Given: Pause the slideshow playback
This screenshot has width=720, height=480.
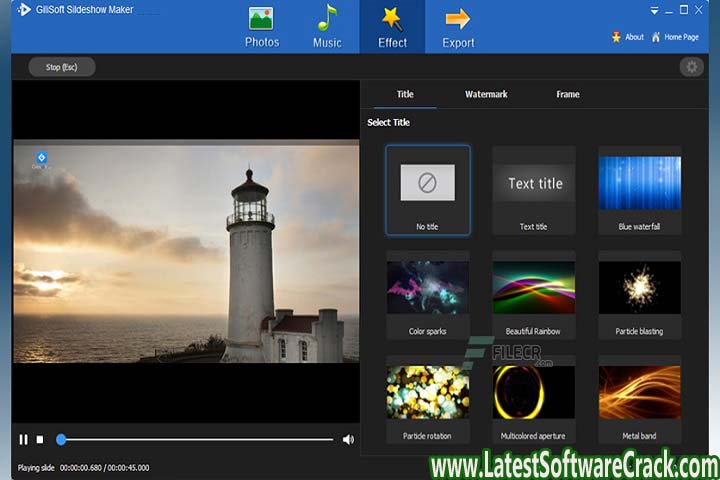Looking at the screenshot, I should point(23,439).
